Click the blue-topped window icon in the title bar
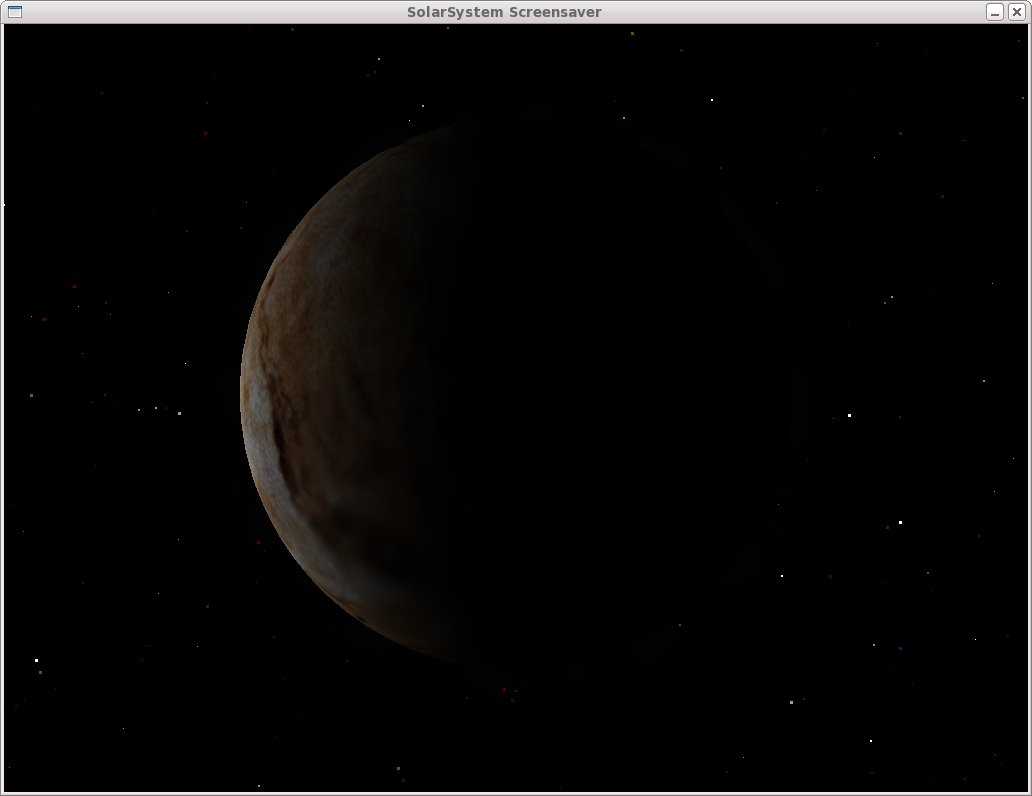 (x=13, y=12)
